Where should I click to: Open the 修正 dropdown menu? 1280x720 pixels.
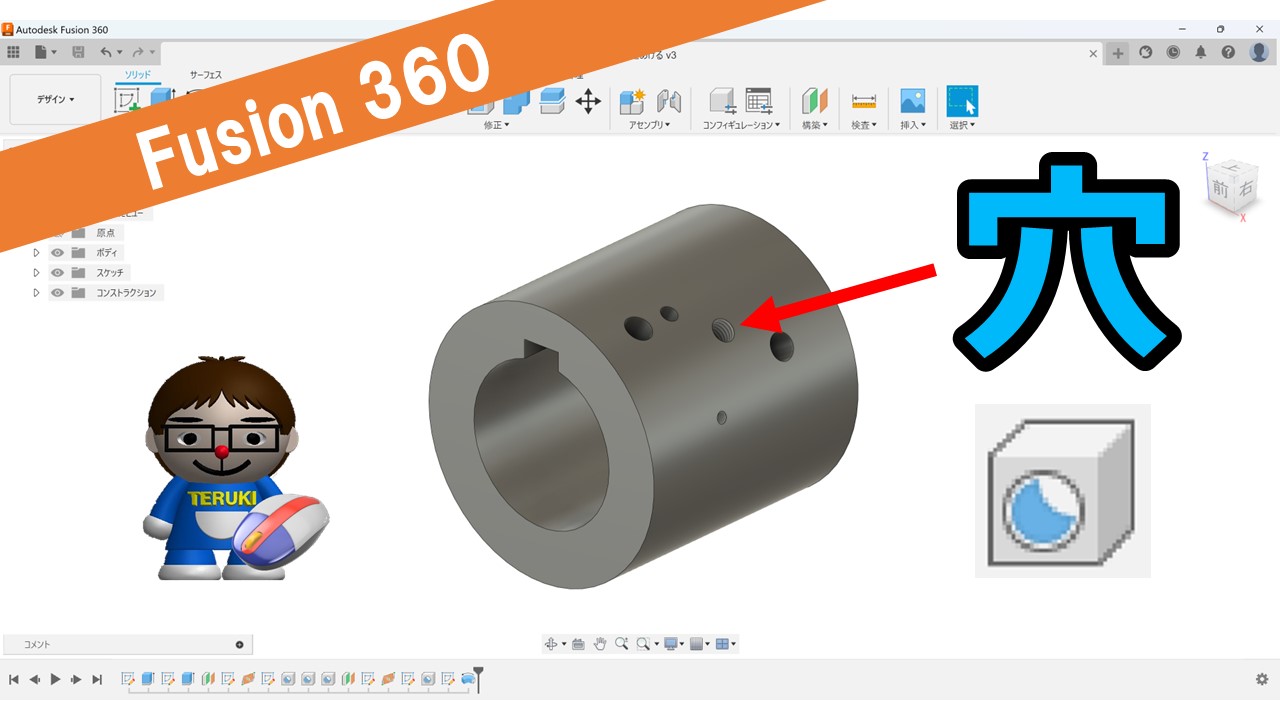pos(497,125)
